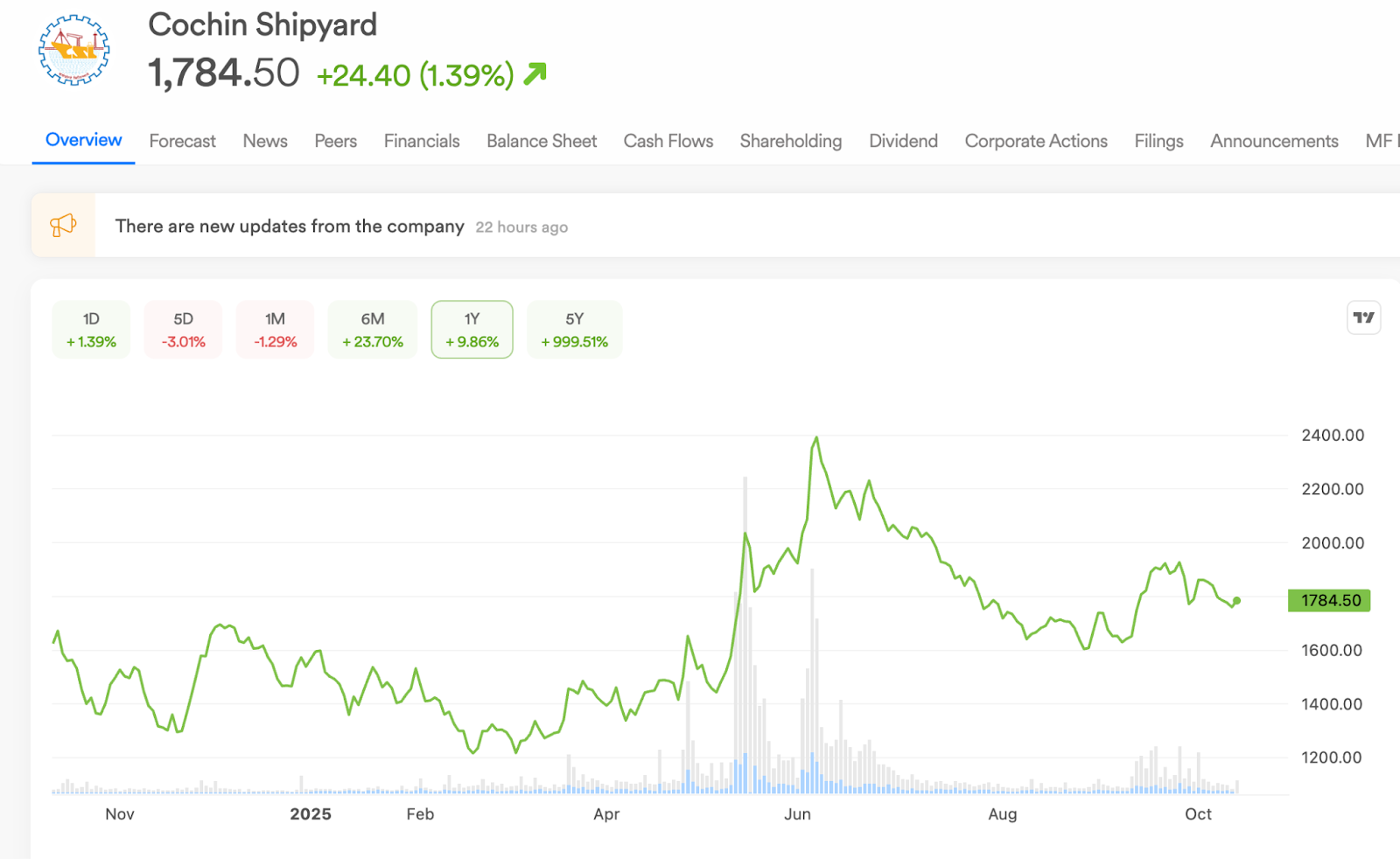
Task: Select the 1Y timeframe button
Action: coord(472,330)
